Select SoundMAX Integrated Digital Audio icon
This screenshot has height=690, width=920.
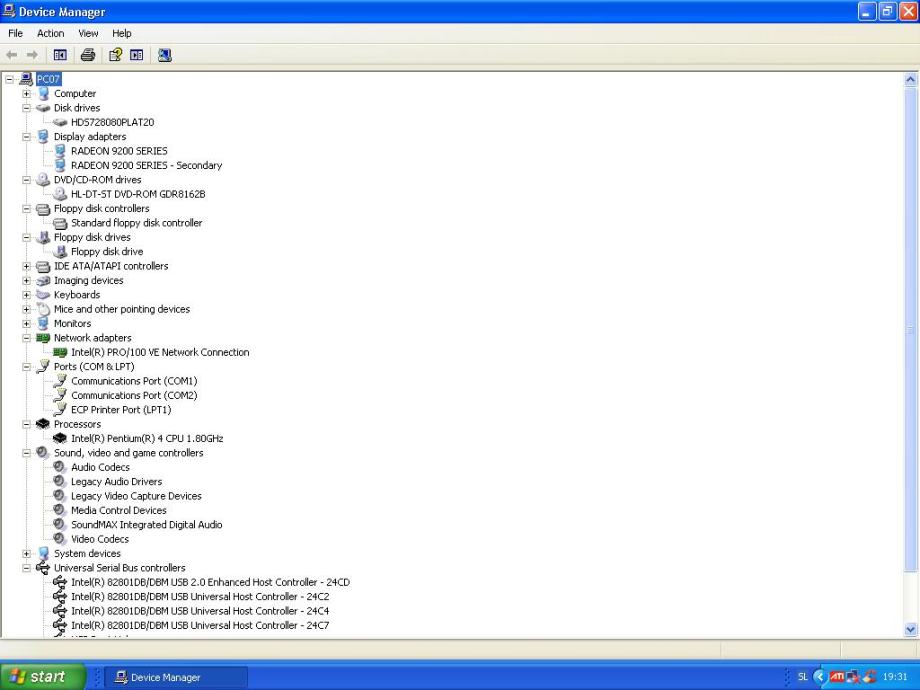pyautogui.click(x=60, y=525)
